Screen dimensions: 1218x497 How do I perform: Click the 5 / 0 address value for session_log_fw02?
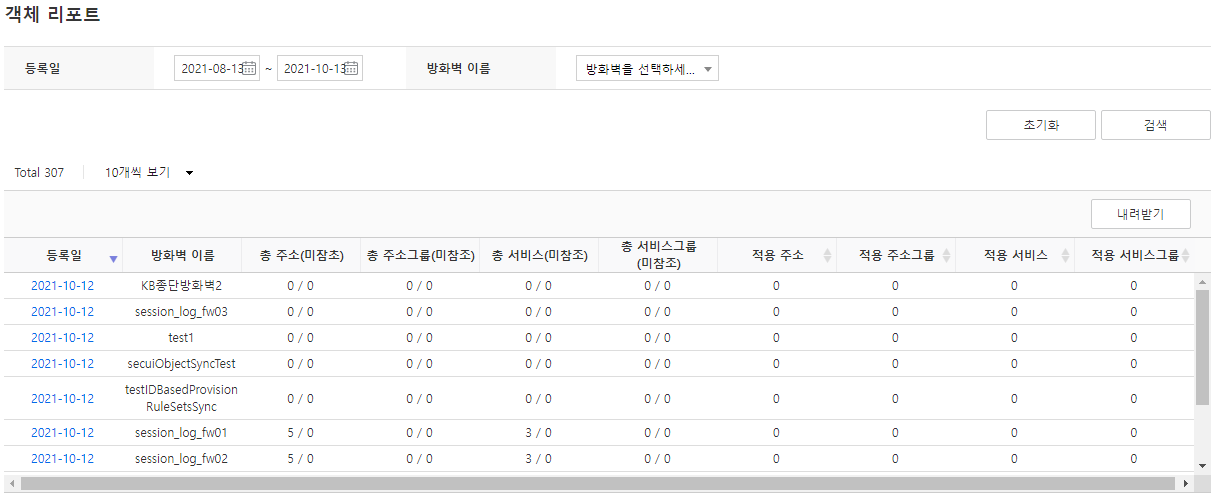tap(300, 459)
